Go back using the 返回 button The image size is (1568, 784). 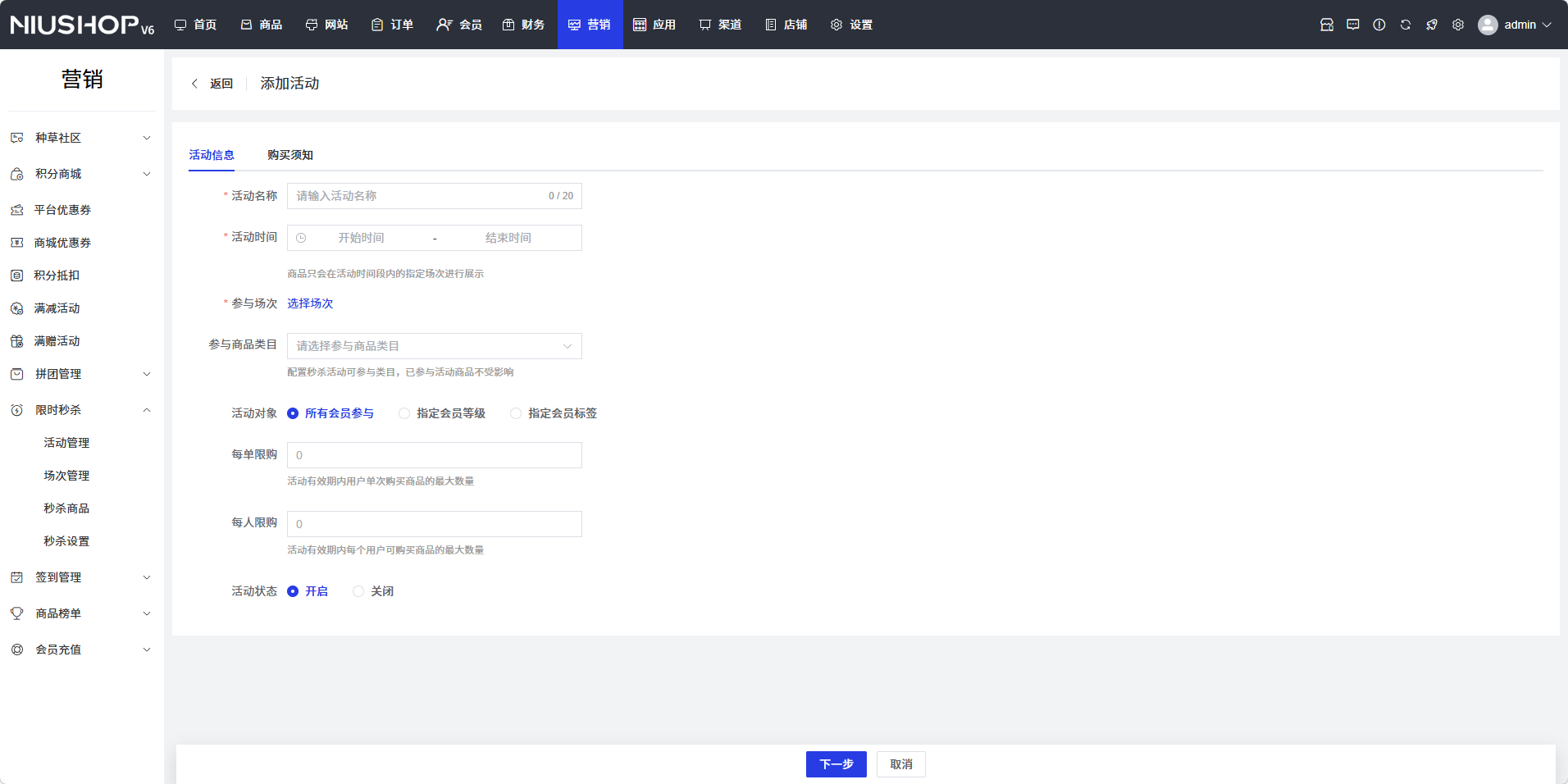tap(212, 84)
